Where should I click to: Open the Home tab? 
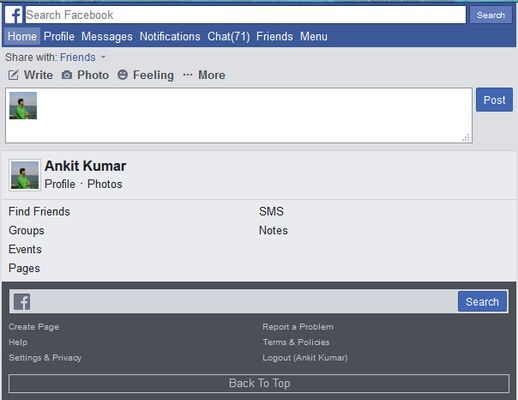22,36
